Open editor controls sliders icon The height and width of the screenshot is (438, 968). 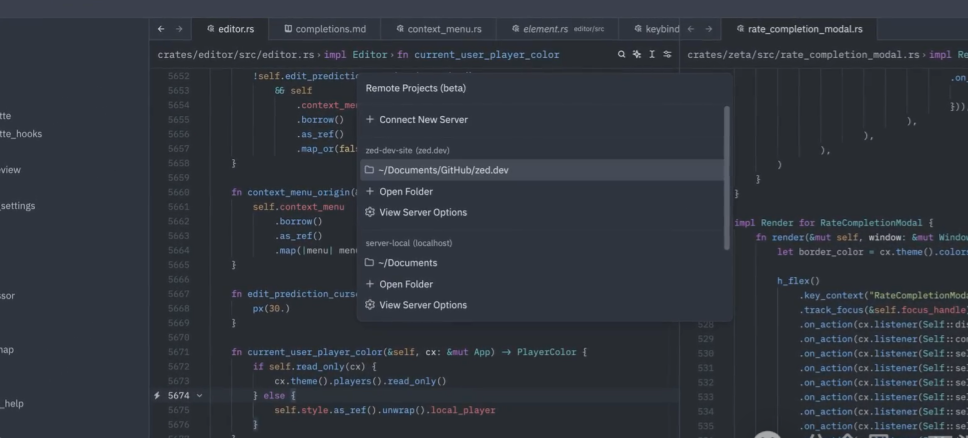pyautogui.click(x=667, y=54)
